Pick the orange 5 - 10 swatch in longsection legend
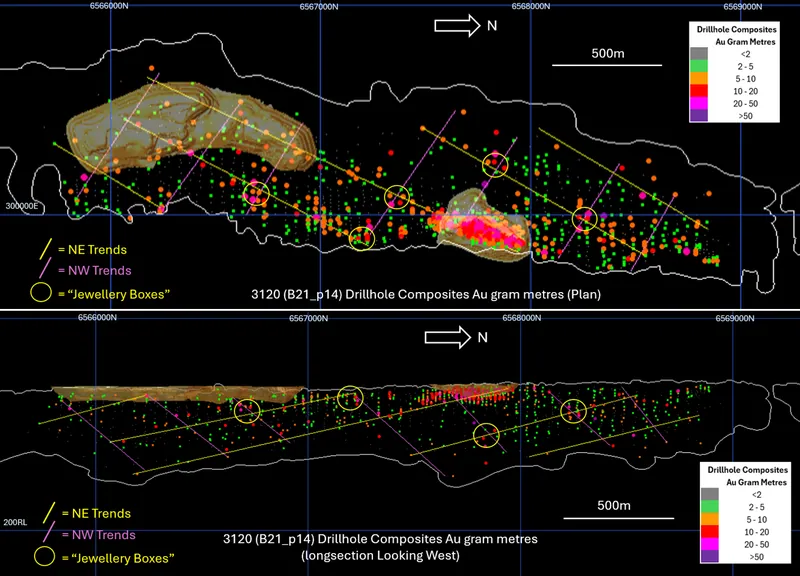The height and width of the screenshot is (576, 800). (x=710, y=519)
